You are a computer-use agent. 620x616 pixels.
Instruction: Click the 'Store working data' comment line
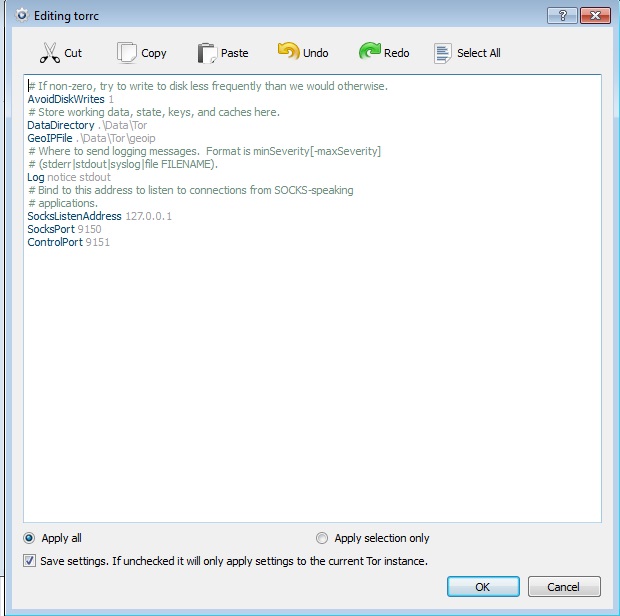[x=154, y=112]
